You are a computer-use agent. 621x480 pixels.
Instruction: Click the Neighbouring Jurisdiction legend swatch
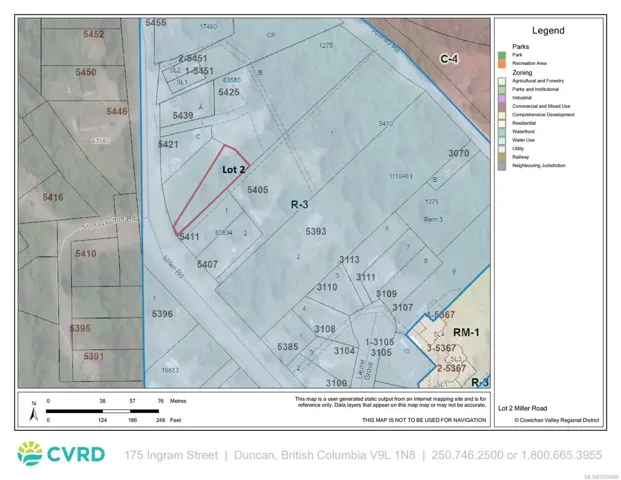tap(501, 166)
